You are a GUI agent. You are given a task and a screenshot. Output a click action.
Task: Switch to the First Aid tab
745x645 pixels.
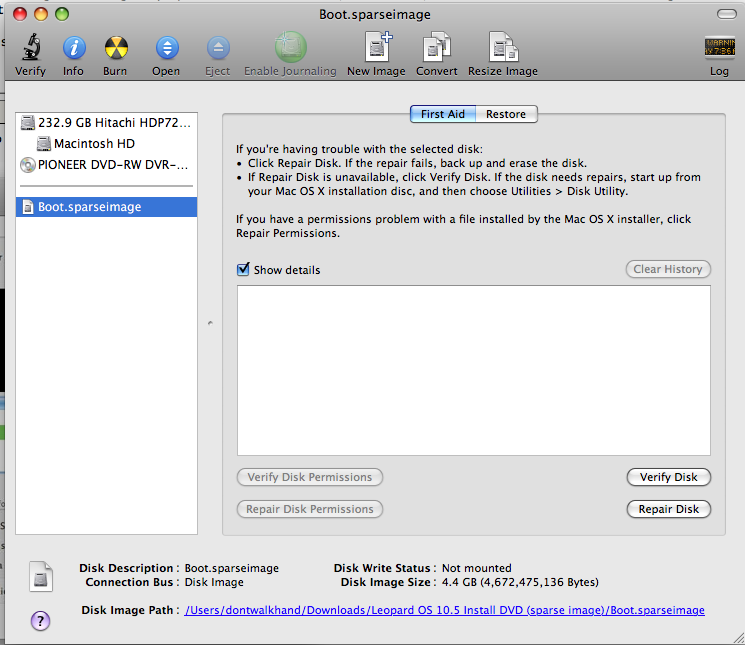tap(443, 114)
